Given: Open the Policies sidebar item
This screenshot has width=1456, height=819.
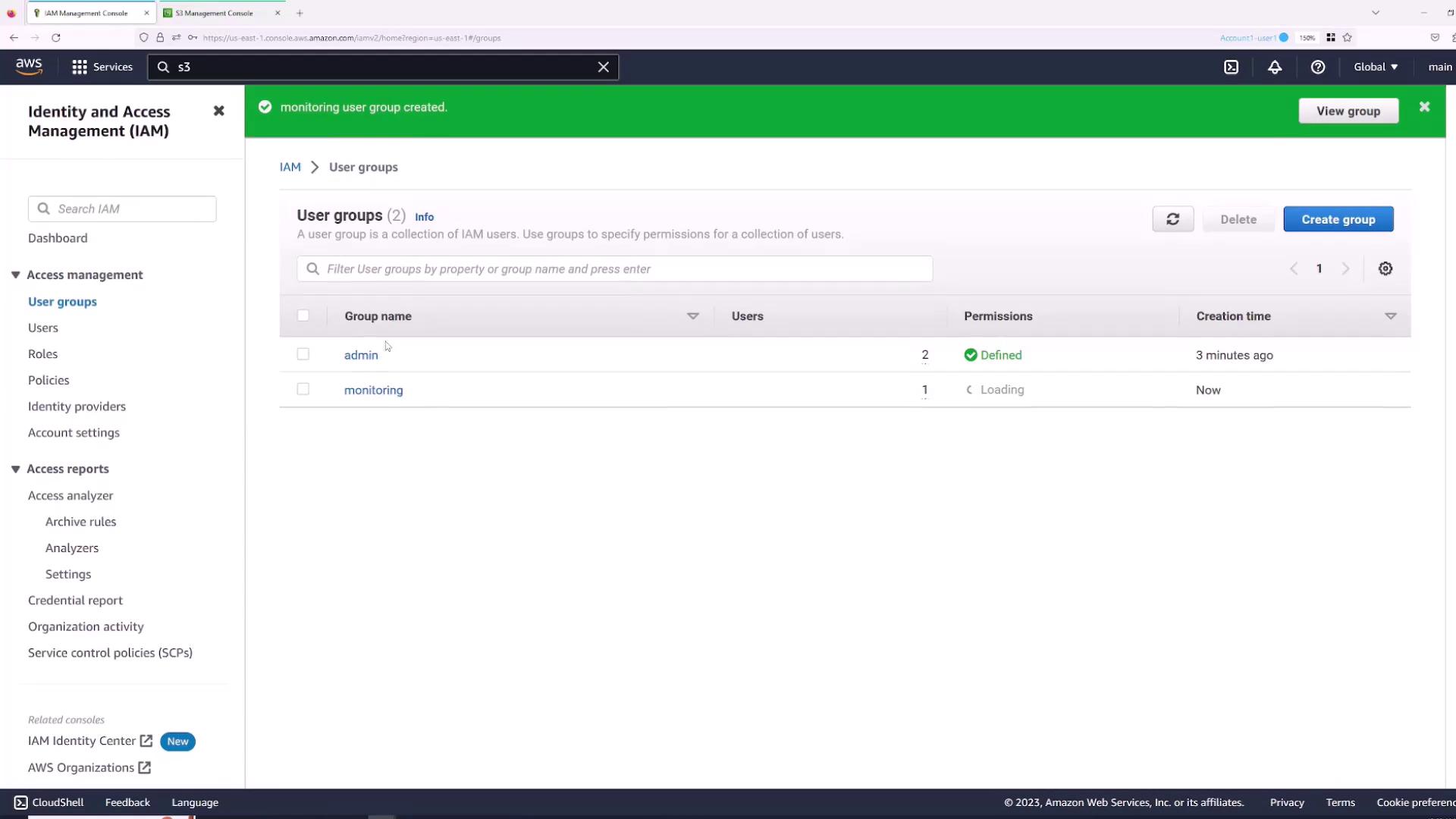Looking at the screenshot, I should (x=49, y=380).
